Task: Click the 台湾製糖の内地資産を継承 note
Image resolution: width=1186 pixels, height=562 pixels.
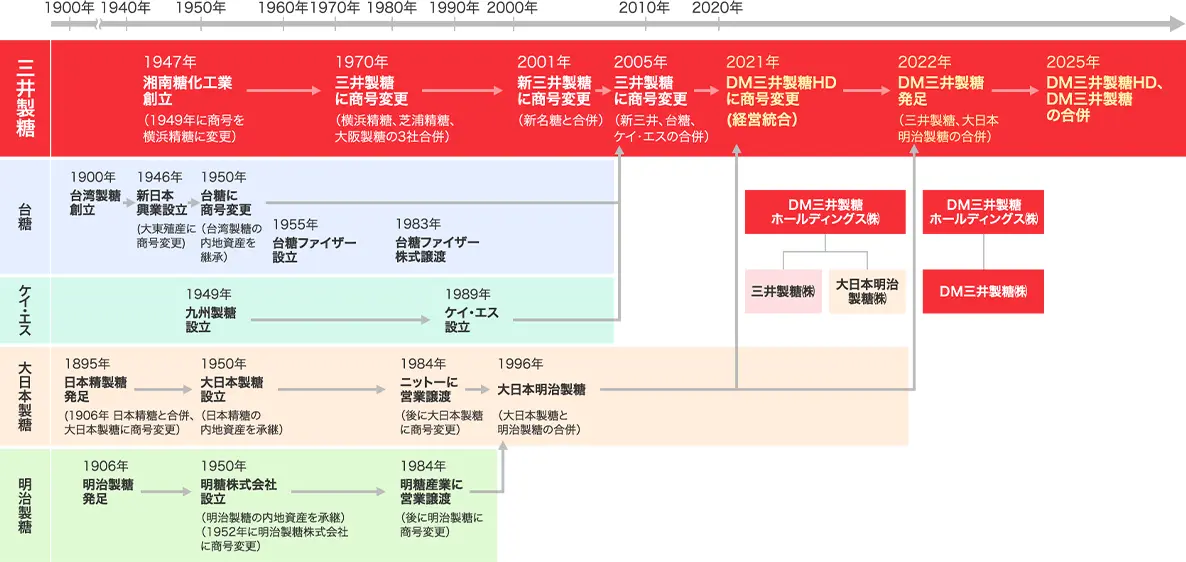Action: [x=231, y=242]
